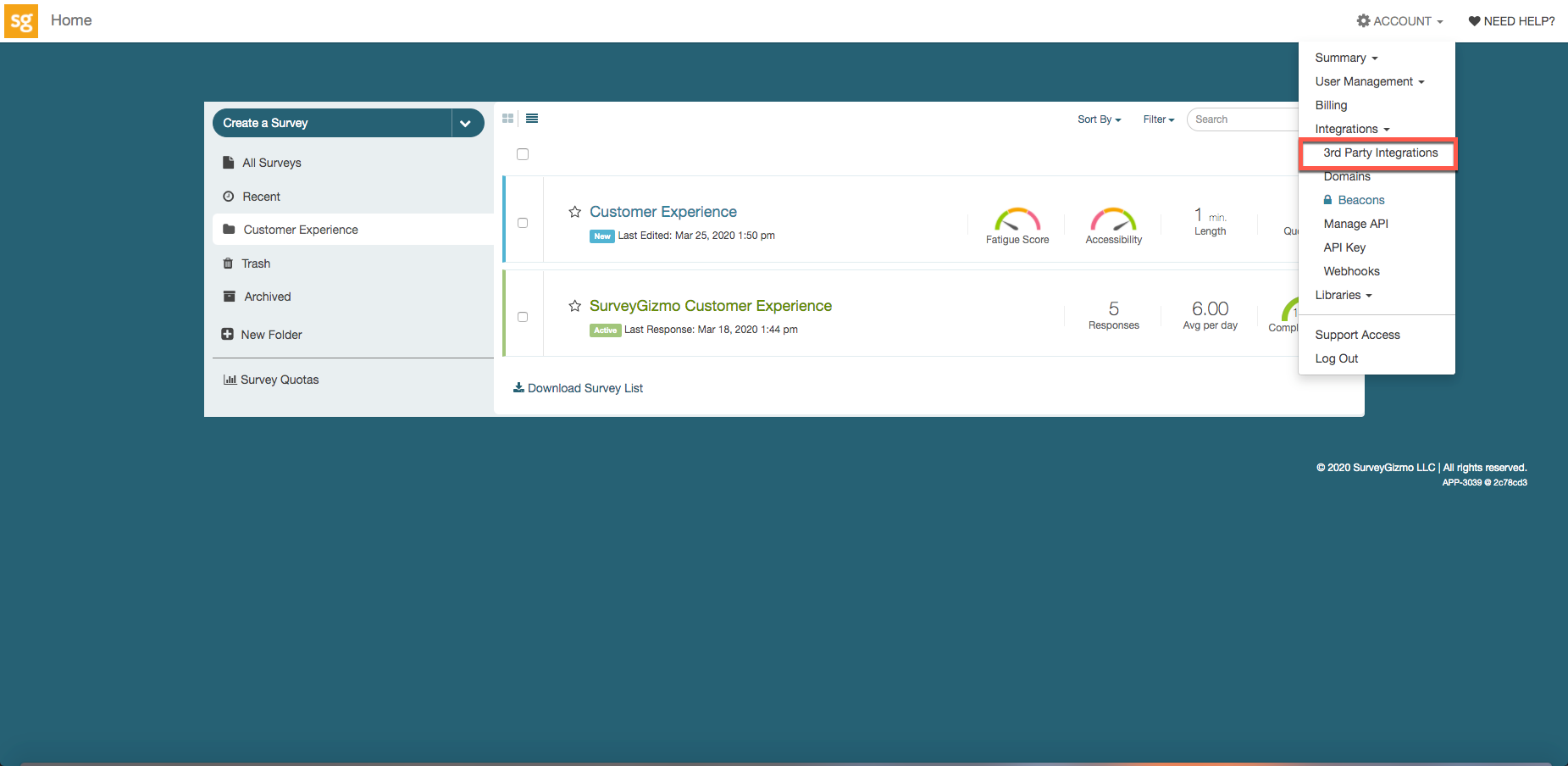Check the Customer Experience survey checkbox
This screenshot has height=766, width=1568.
pos(523,223)
